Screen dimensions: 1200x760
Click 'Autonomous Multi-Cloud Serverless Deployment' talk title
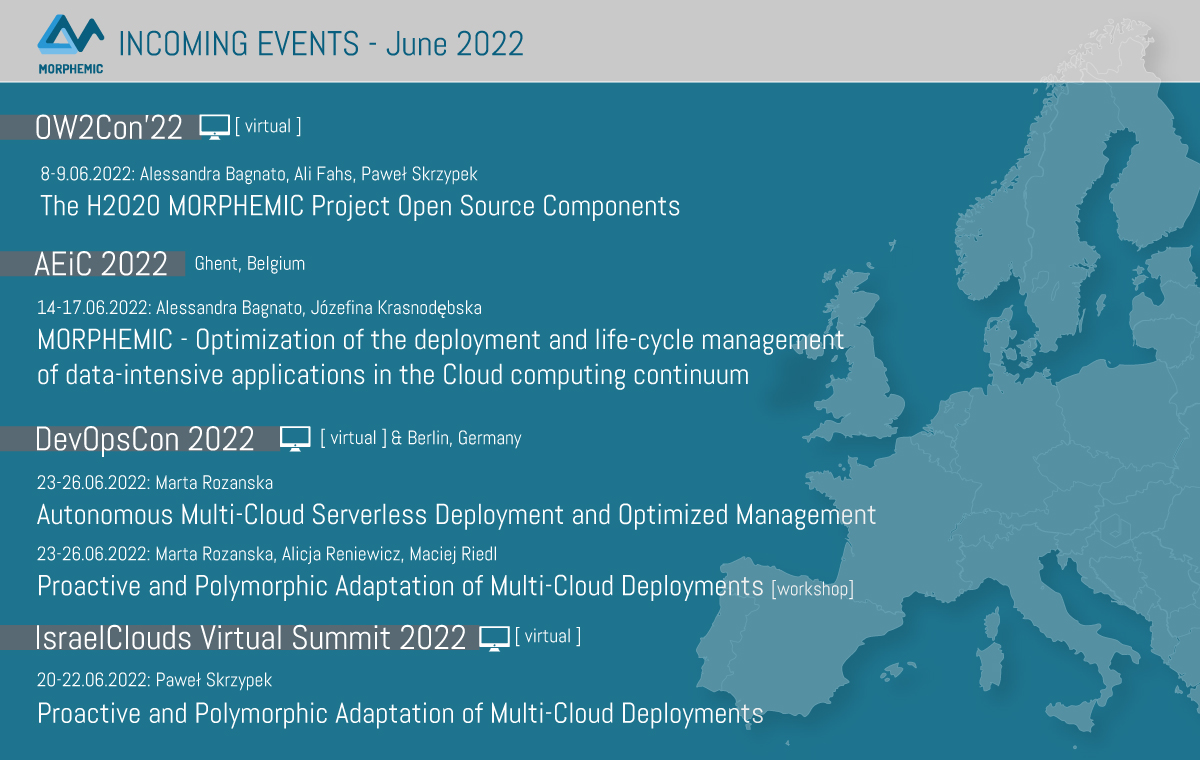(x=457, y=516)
